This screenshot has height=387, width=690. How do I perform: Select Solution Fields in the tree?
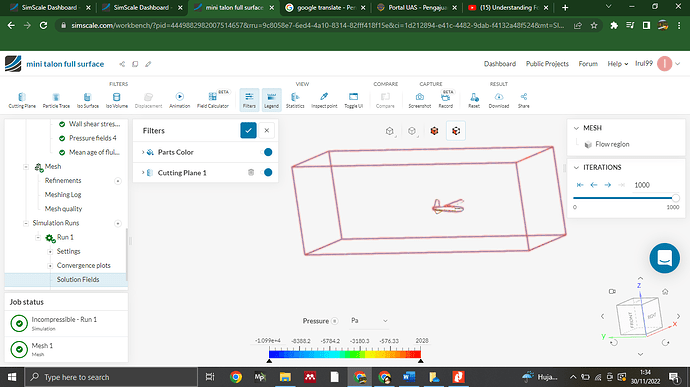78,279
